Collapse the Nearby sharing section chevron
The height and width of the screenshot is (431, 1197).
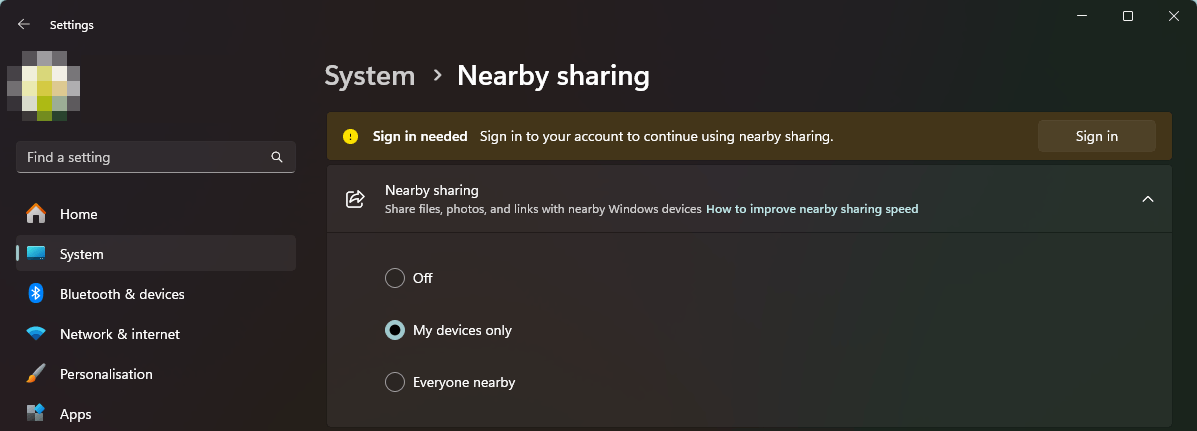click(1147, 199)
